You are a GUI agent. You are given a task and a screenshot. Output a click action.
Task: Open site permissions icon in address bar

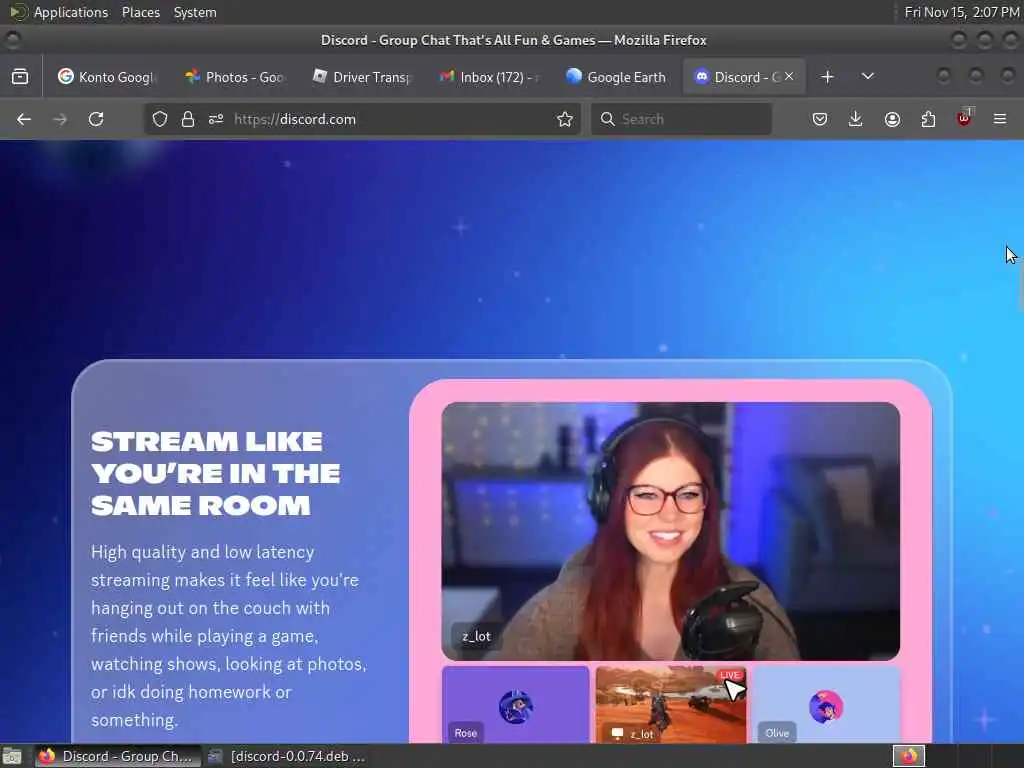pos(216,119)
